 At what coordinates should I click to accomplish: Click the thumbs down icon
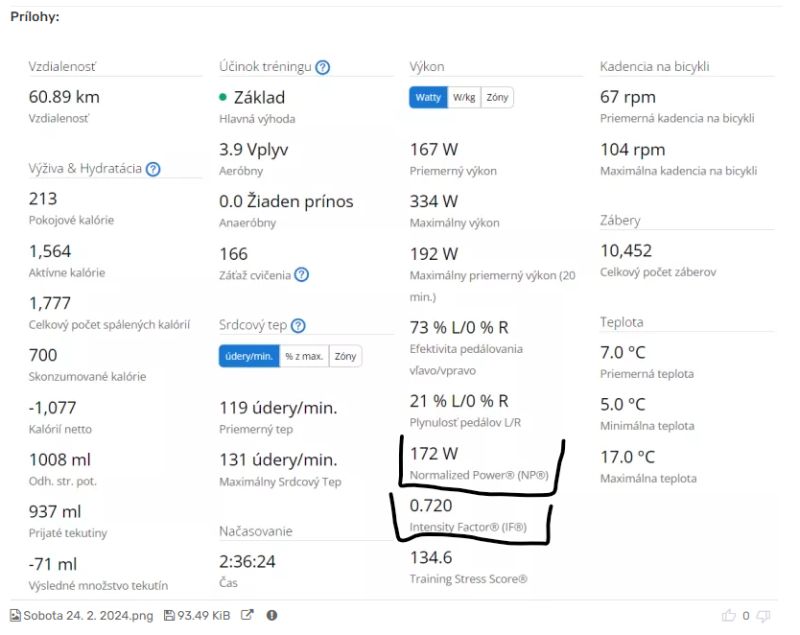(x=763, y=616)
